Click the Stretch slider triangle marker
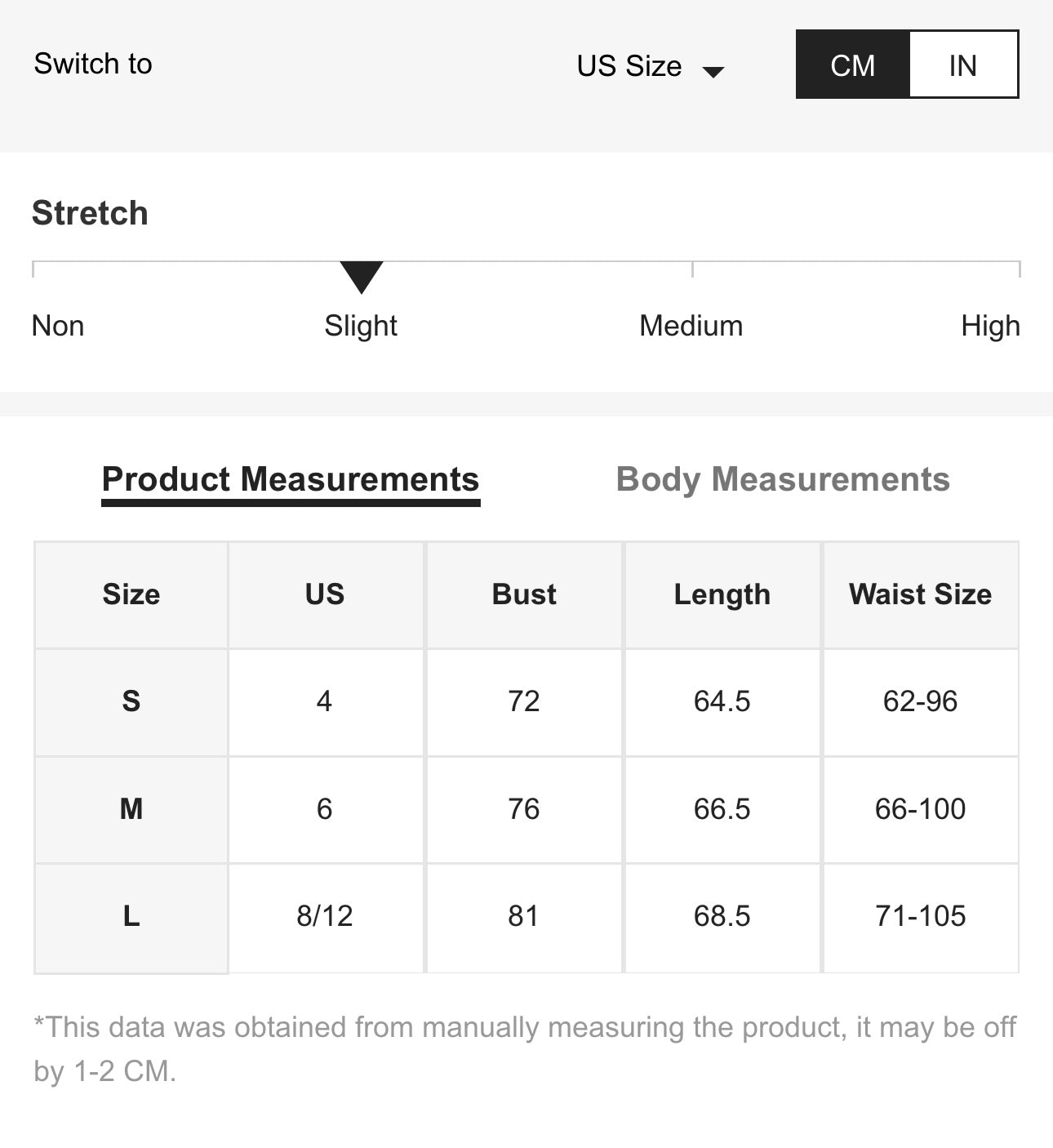The width and height of the screenshot is (1053, 1148). pos(362,276)
